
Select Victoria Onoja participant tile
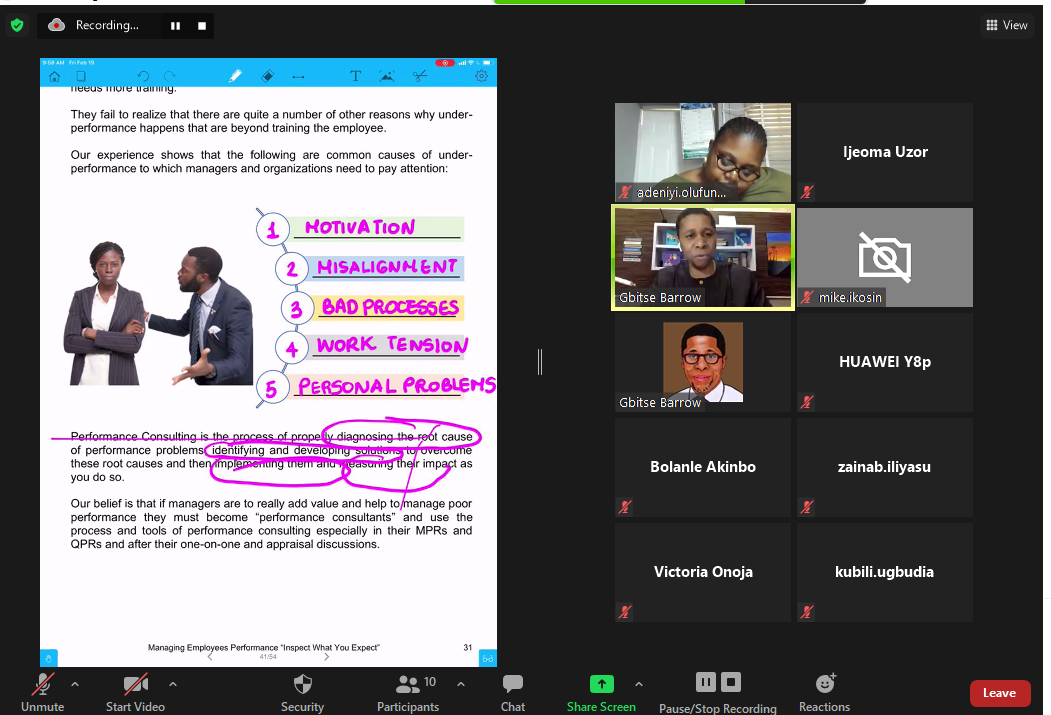point(702,572)
